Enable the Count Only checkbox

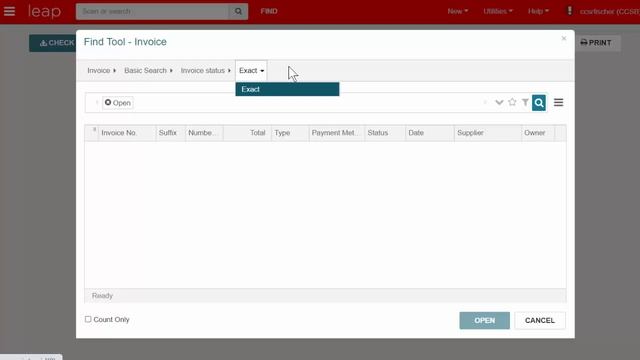[88, 319]
